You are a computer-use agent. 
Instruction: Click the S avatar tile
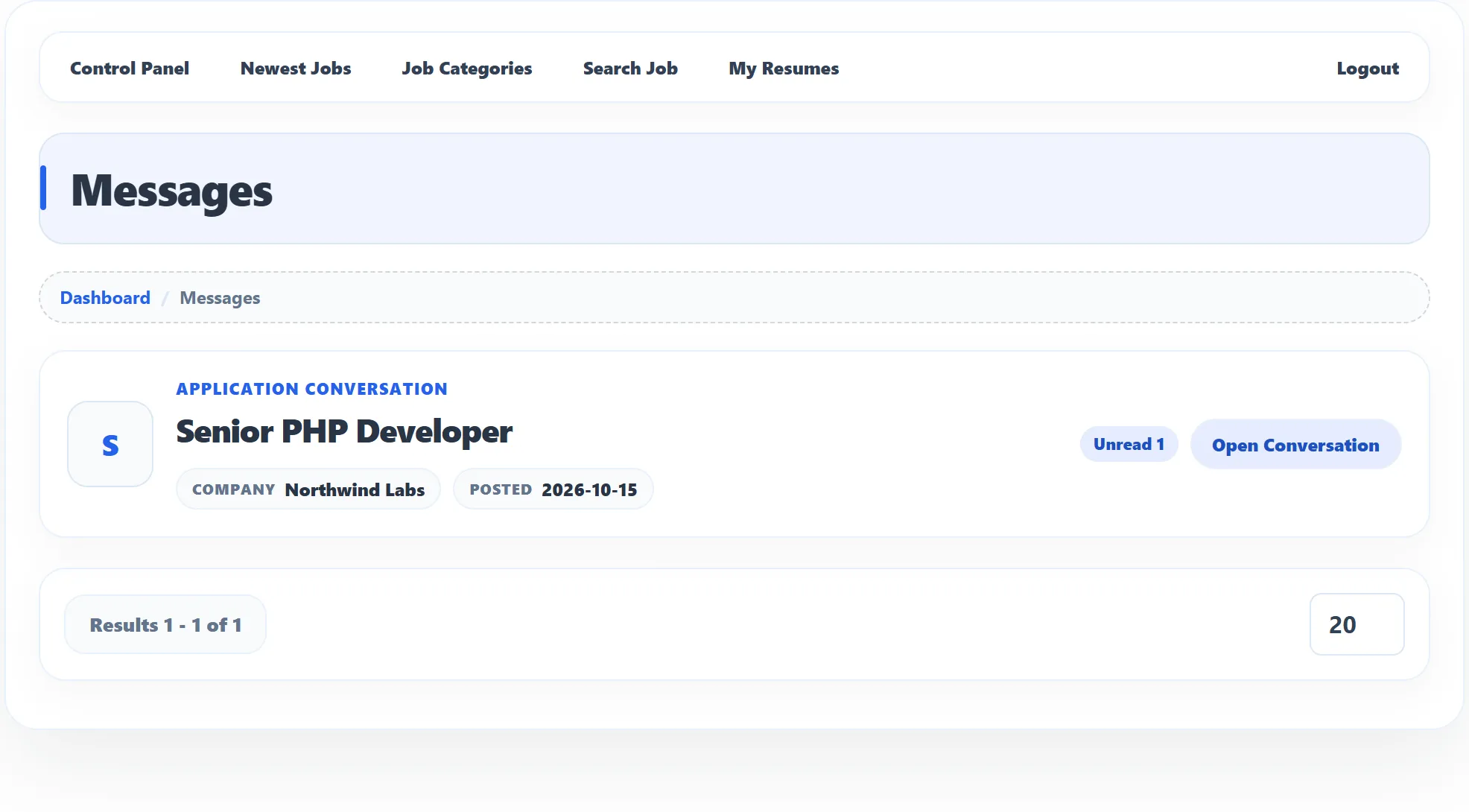[110, 444]
